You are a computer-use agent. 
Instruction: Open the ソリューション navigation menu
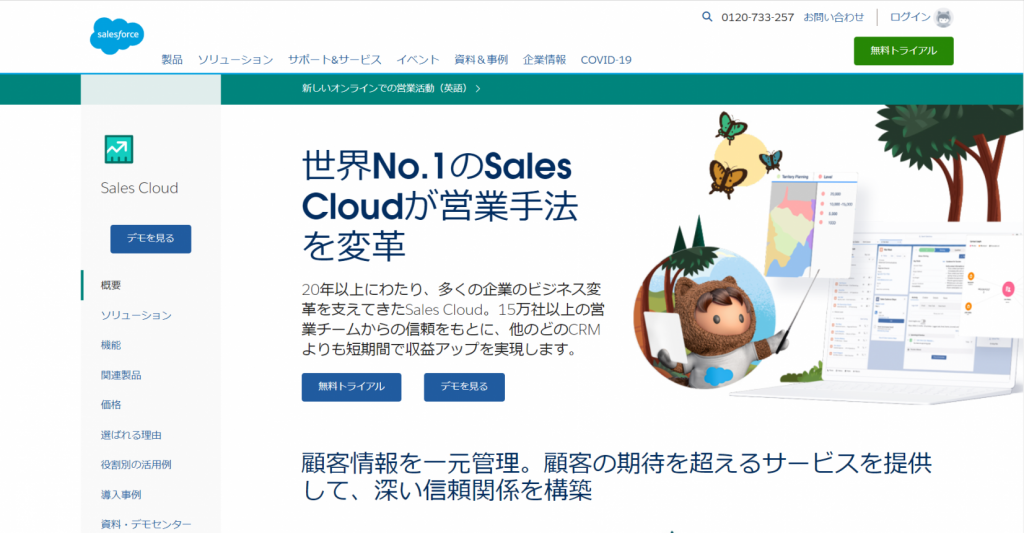click(235, 60)
